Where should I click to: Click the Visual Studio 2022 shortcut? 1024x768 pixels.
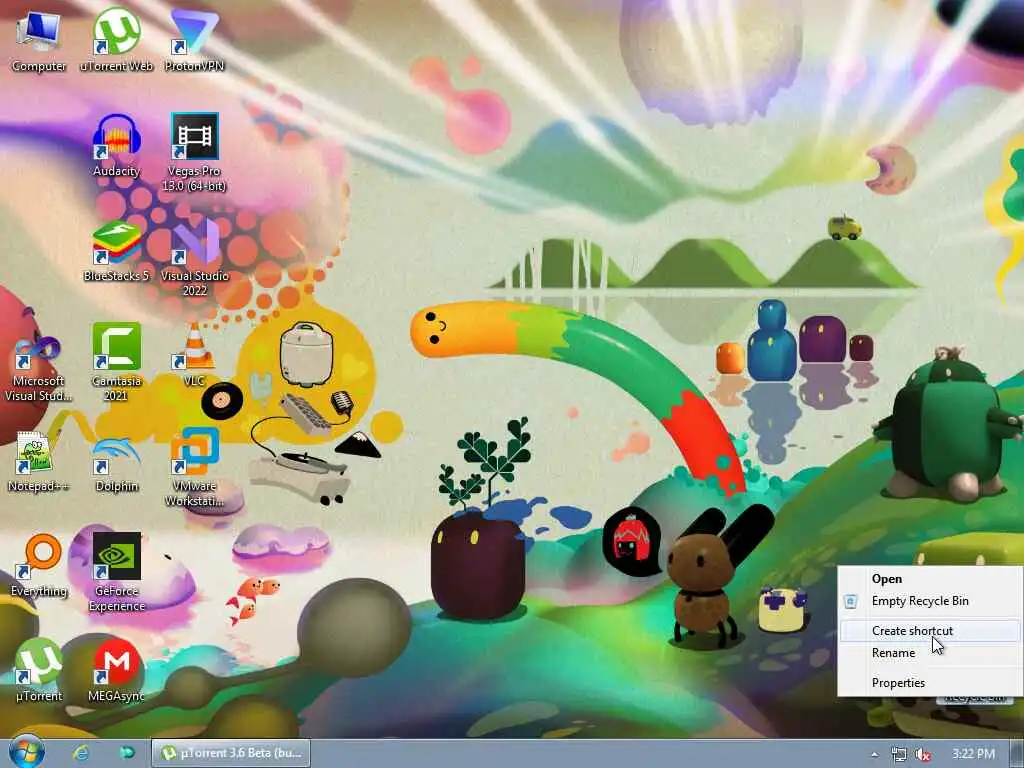[x=194, y=257]
